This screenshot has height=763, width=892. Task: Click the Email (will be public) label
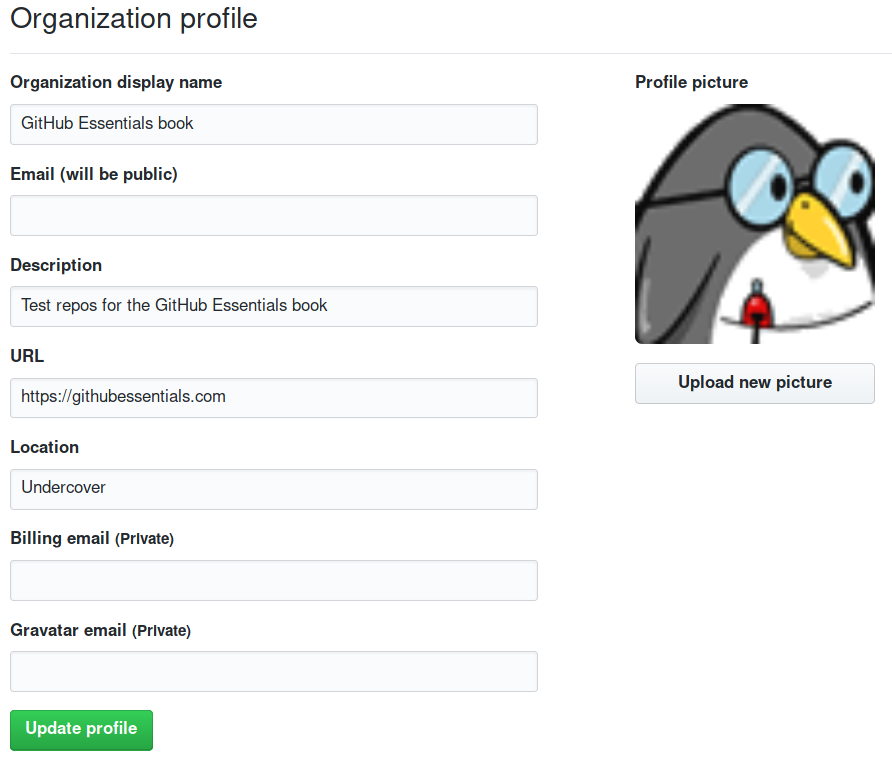[94, 174]
